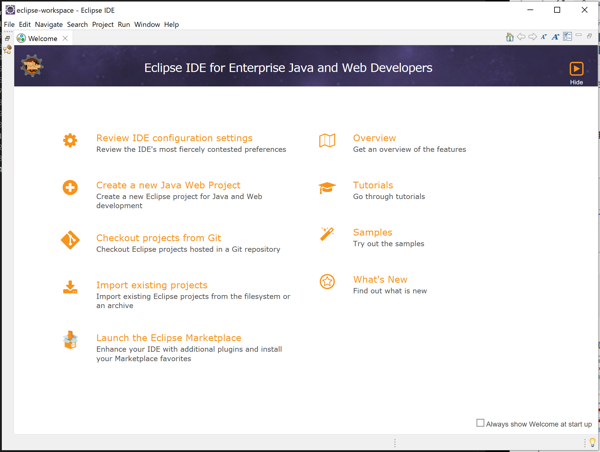Maximize the Welcome view panel
600x452 pixels.
coord(589,37)
